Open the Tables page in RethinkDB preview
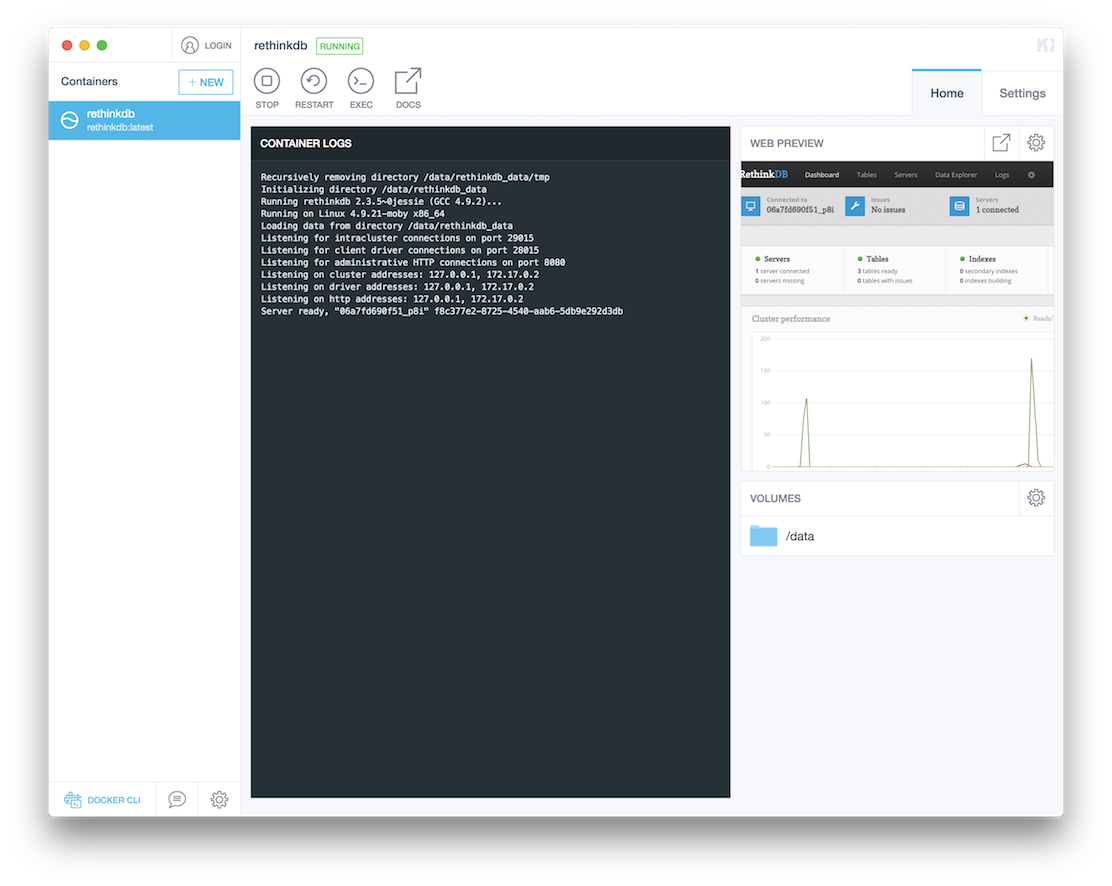Image resolution: width=1112 pixels, height=886 pixels. click(866, 174)
